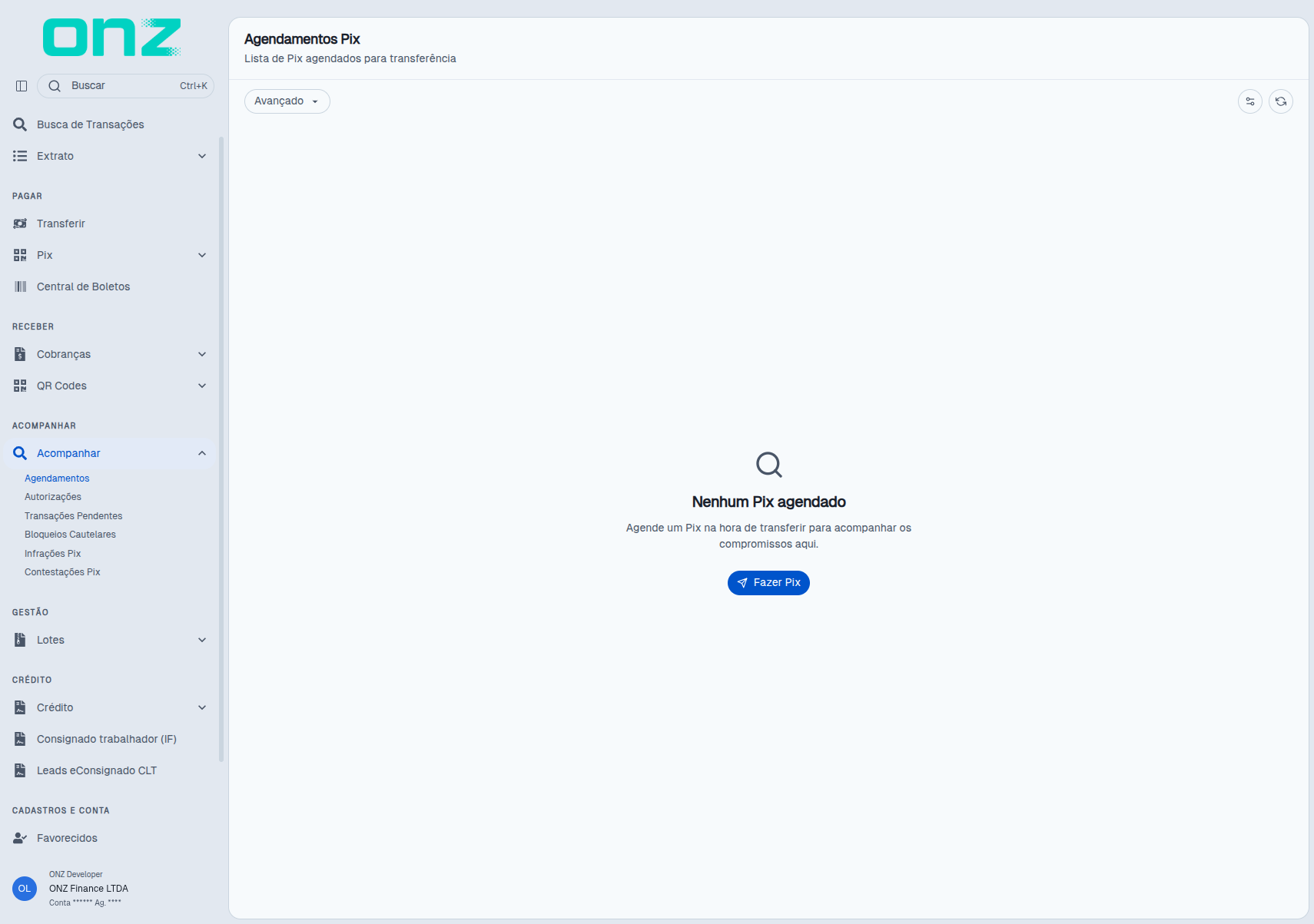Click the Favorecidos user icon
The image size is (1314, 924).
(20, 838)
